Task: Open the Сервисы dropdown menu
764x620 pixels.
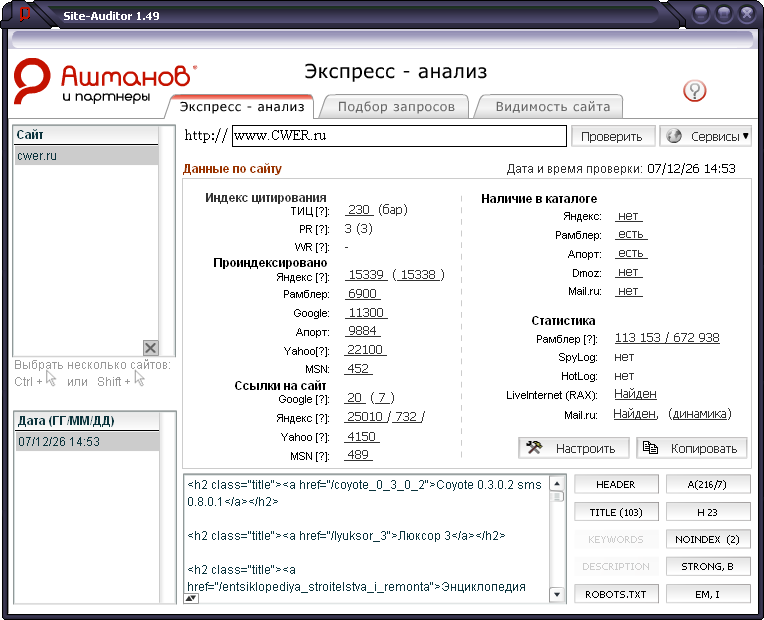Action: click(705, 136)
